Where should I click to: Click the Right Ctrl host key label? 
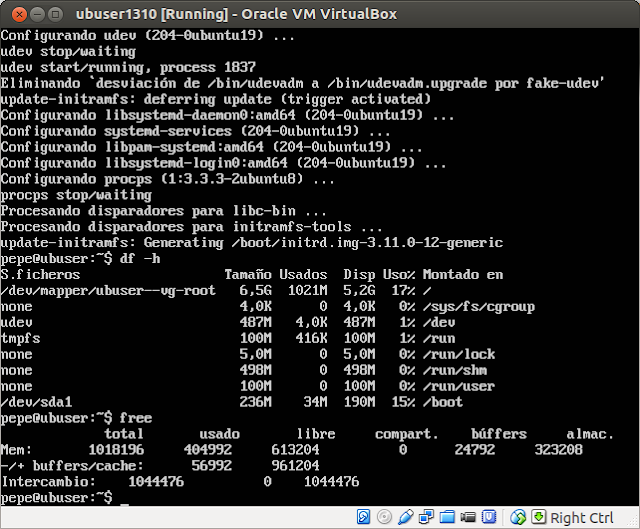coord(582,518)
